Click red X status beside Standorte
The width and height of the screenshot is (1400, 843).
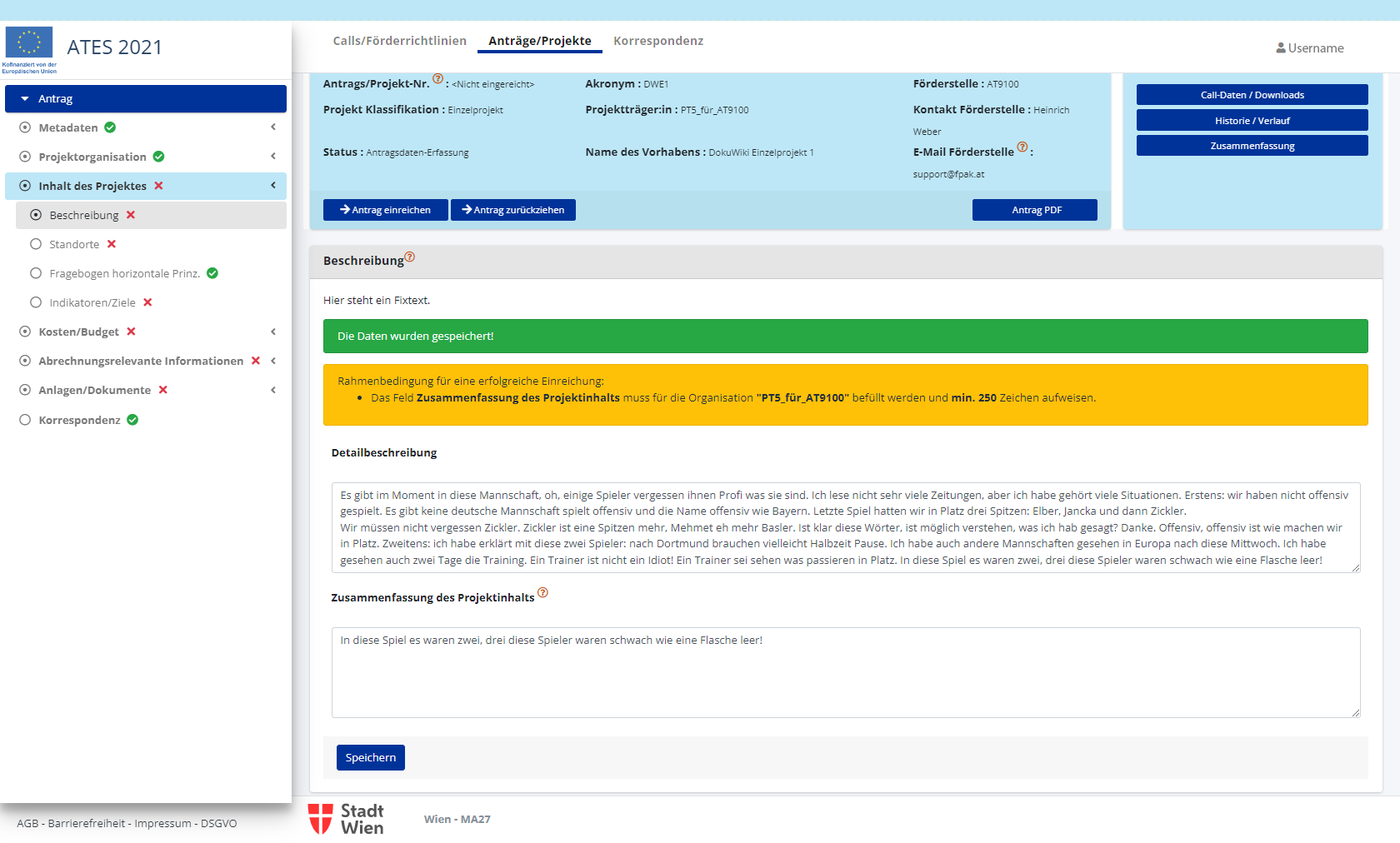tap(112, 244)
